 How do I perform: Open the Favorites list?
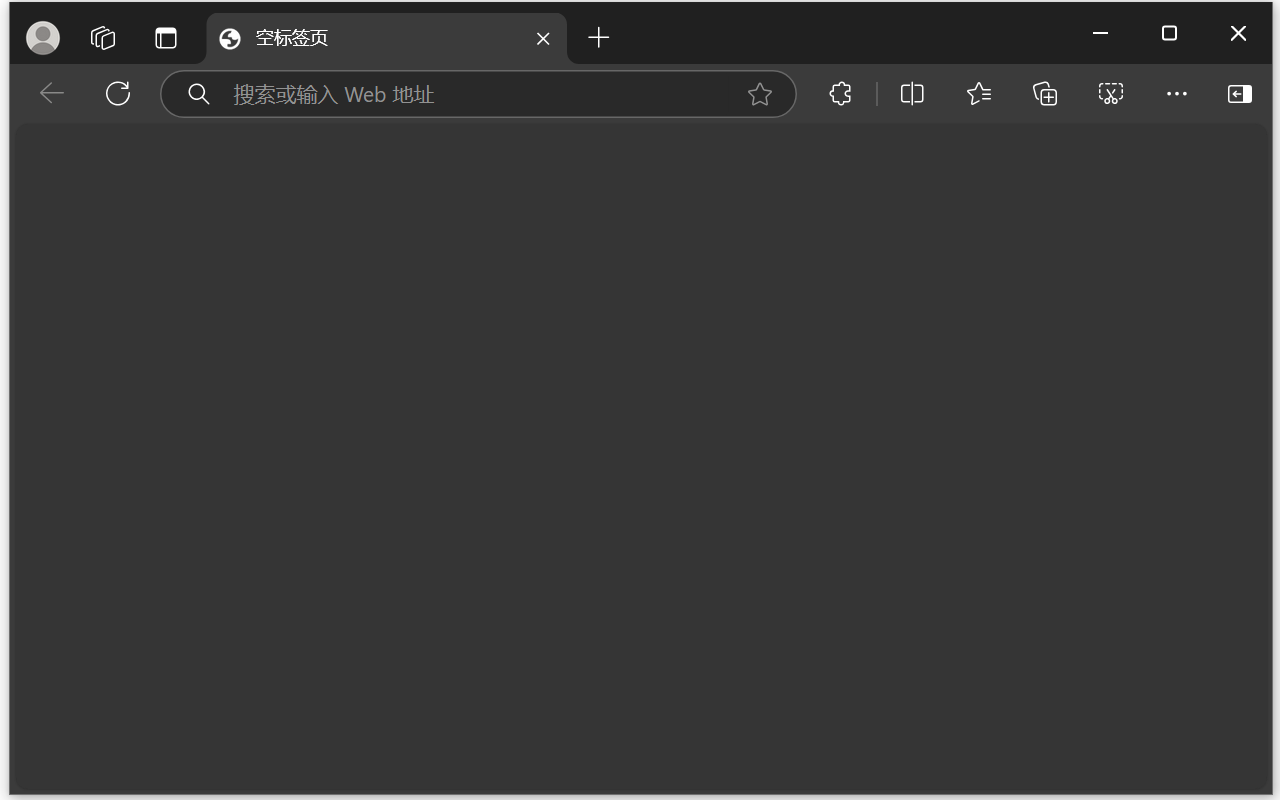point(979,94)
